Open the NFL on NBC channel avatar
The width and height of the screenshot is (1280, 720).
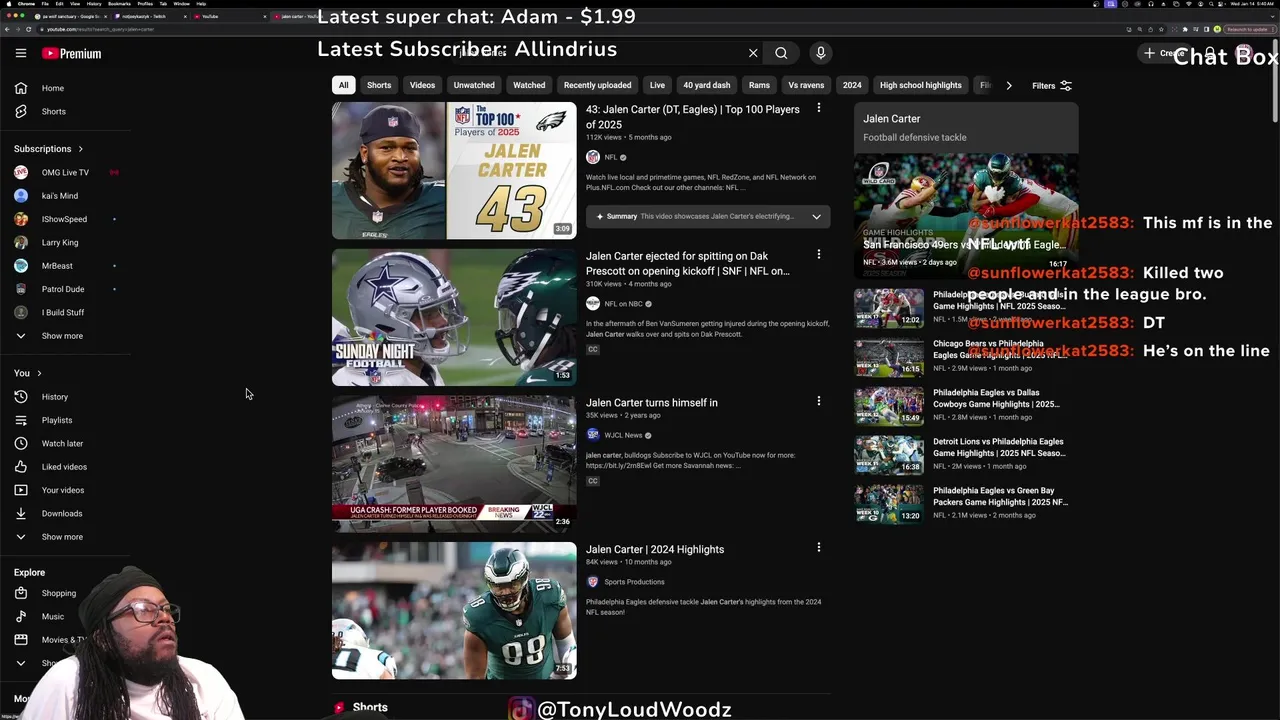(593, 304)
